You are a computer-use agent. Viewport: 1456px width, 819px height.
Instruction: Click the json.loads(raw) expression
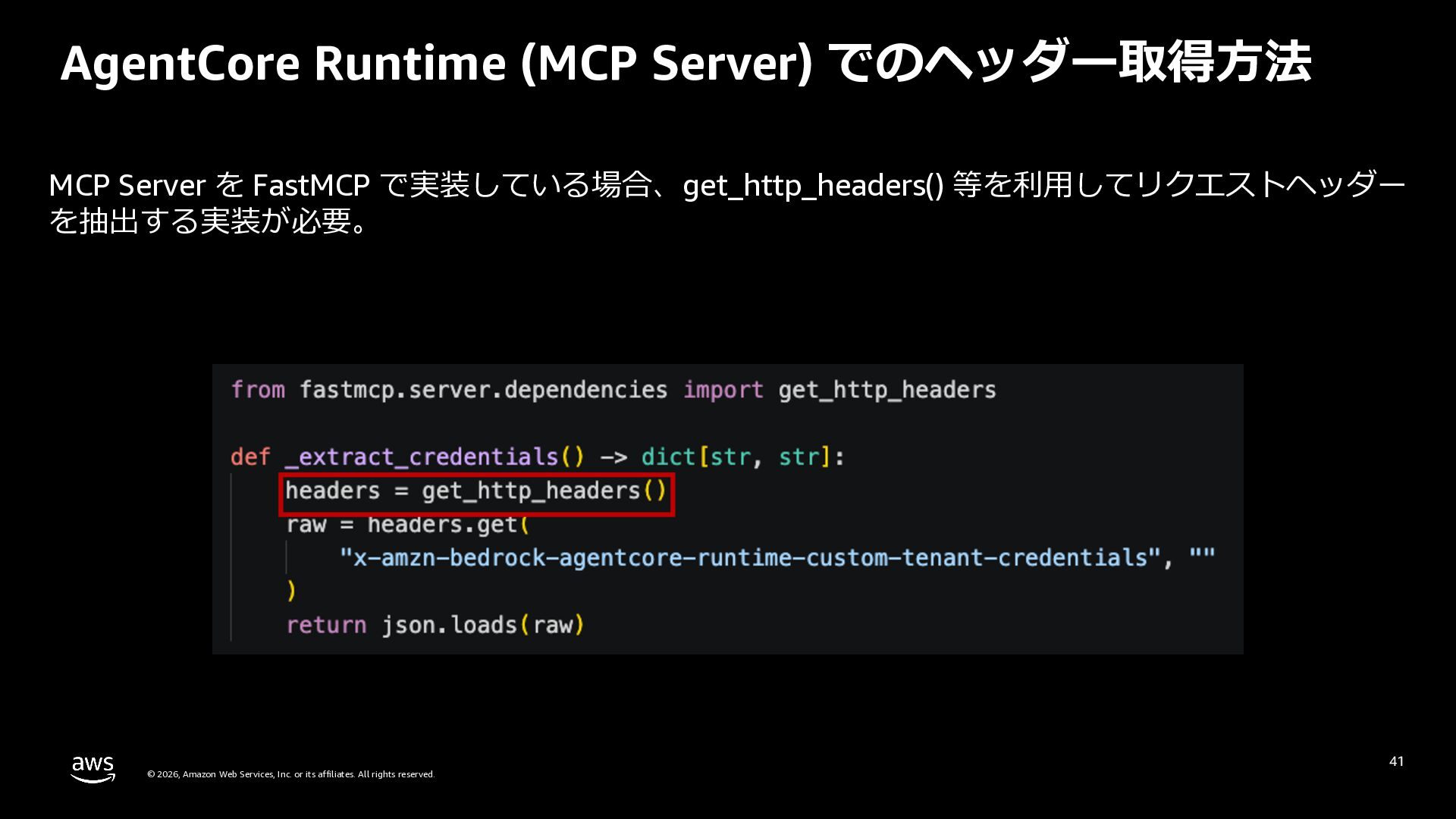tap(482, 626)
